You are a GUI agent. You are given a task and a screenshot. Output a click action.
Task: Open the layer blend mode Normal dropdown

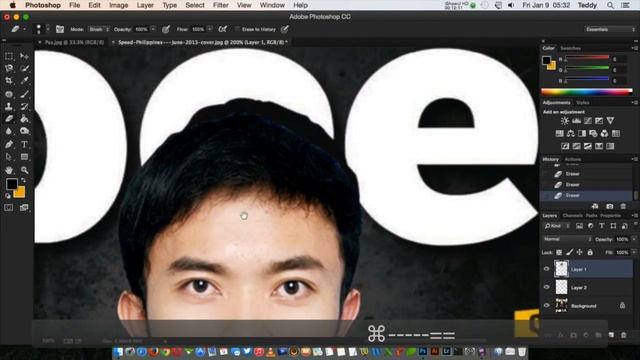point(567,239)
